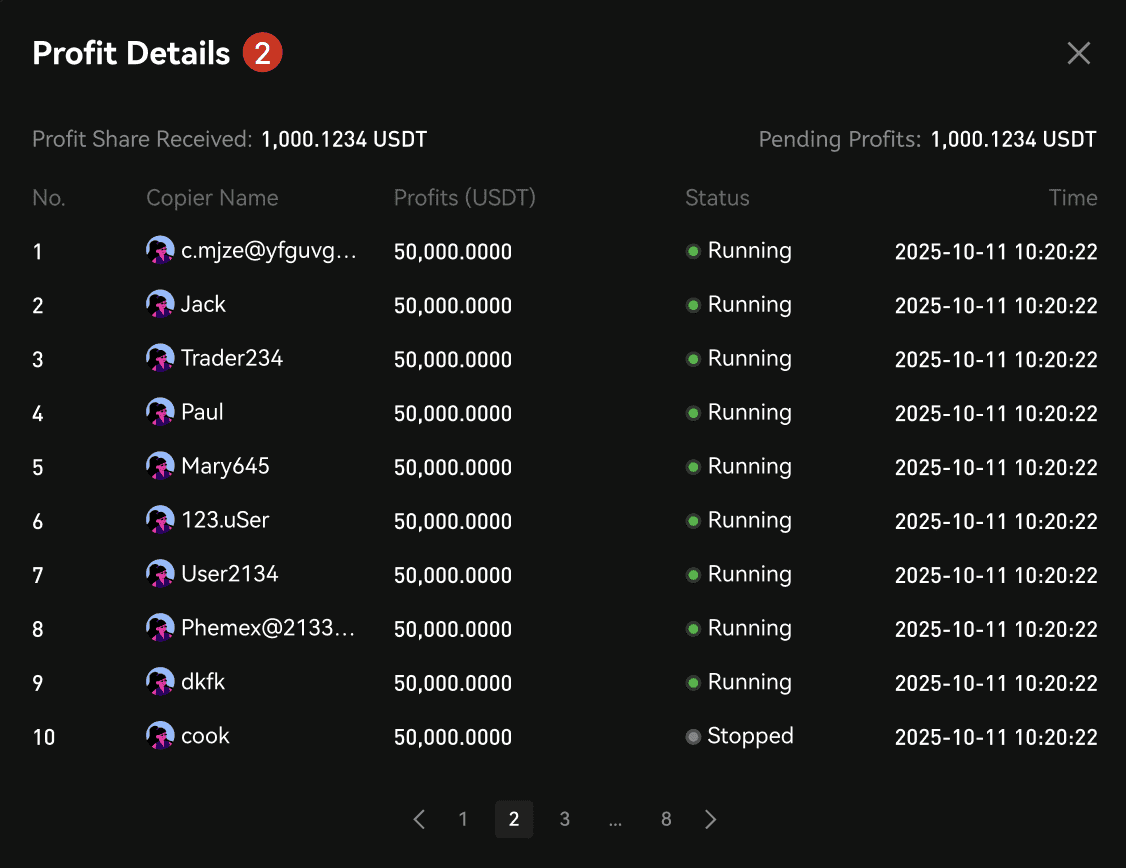Open copier name c.mjze@yfguvg…
This screenshot has height=868, width=1126.
point(268,251)
